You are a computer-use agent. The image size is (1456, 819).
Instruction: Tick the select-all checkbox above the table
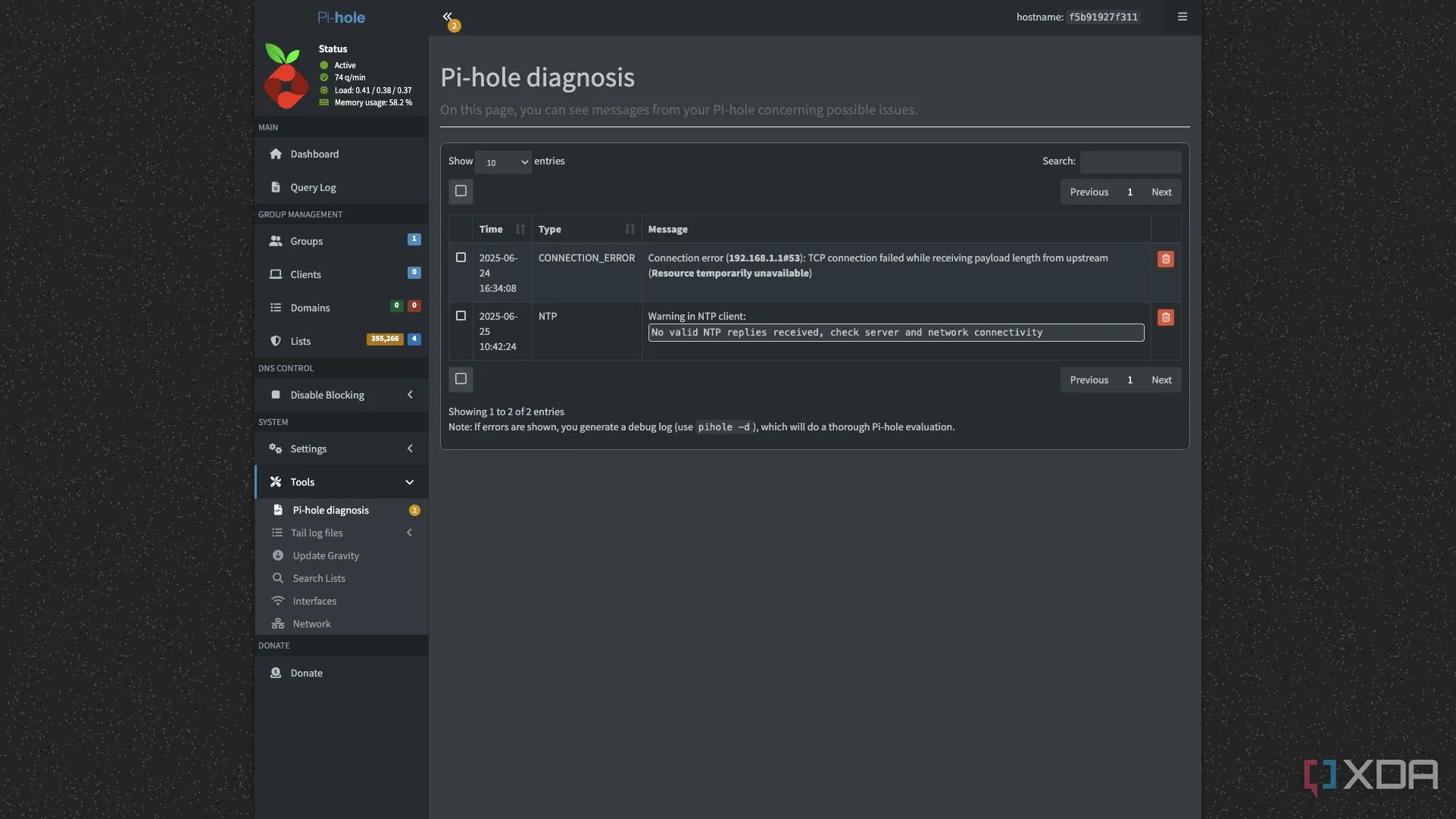[461, 191]
